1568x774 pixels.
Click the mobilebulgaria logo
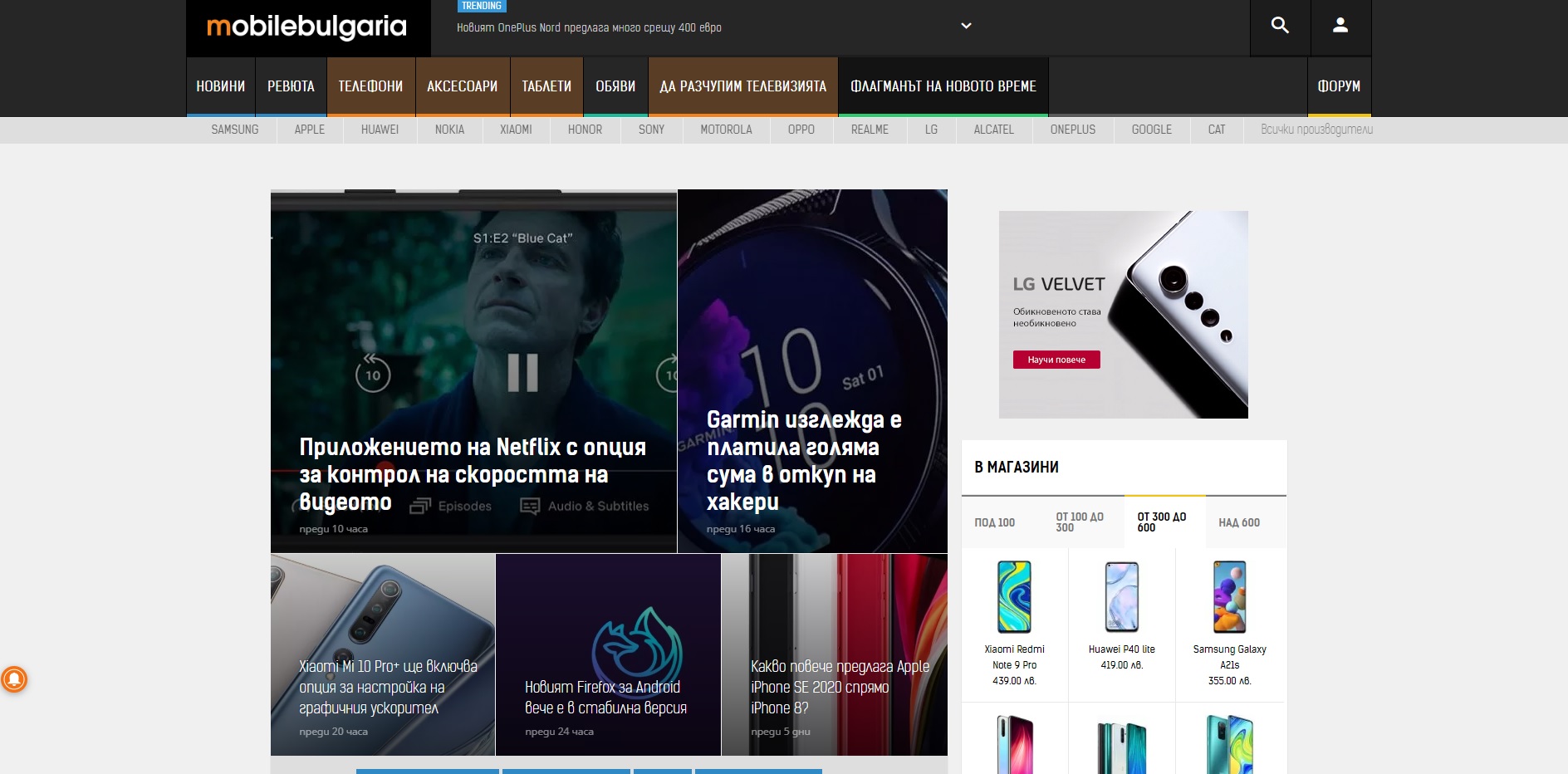(x=307, y=27)
